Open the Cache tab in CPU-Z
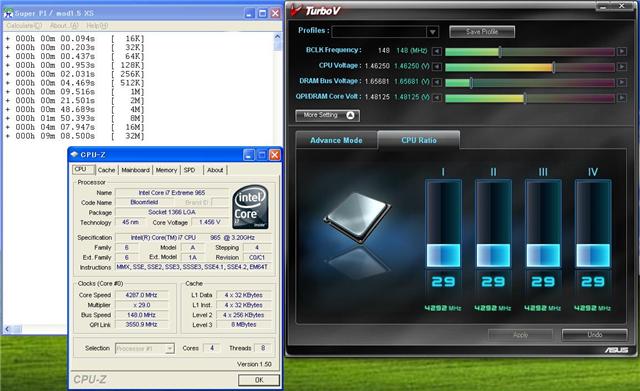Viewport: 640px width, 391px height. click(107, 170)
